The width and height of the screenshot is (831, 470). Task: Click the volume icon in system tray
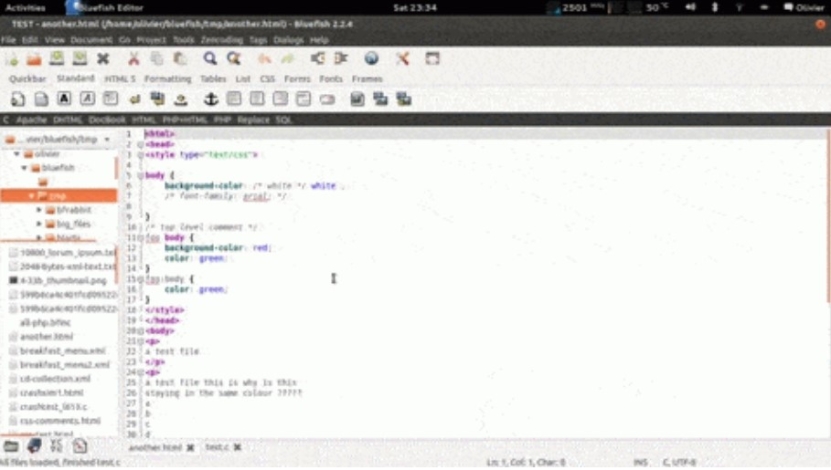coord(690,7)
